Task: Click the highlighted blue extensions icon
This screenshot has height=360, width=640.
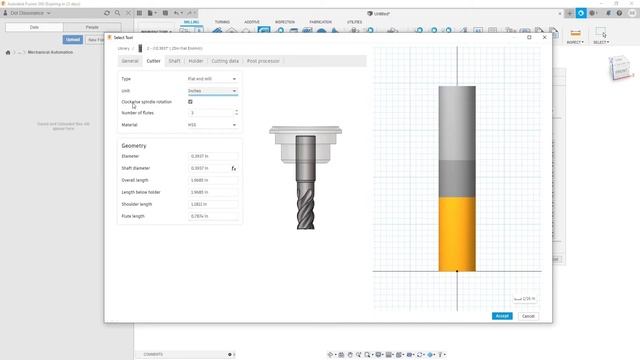Action: [x=581, y=13]
